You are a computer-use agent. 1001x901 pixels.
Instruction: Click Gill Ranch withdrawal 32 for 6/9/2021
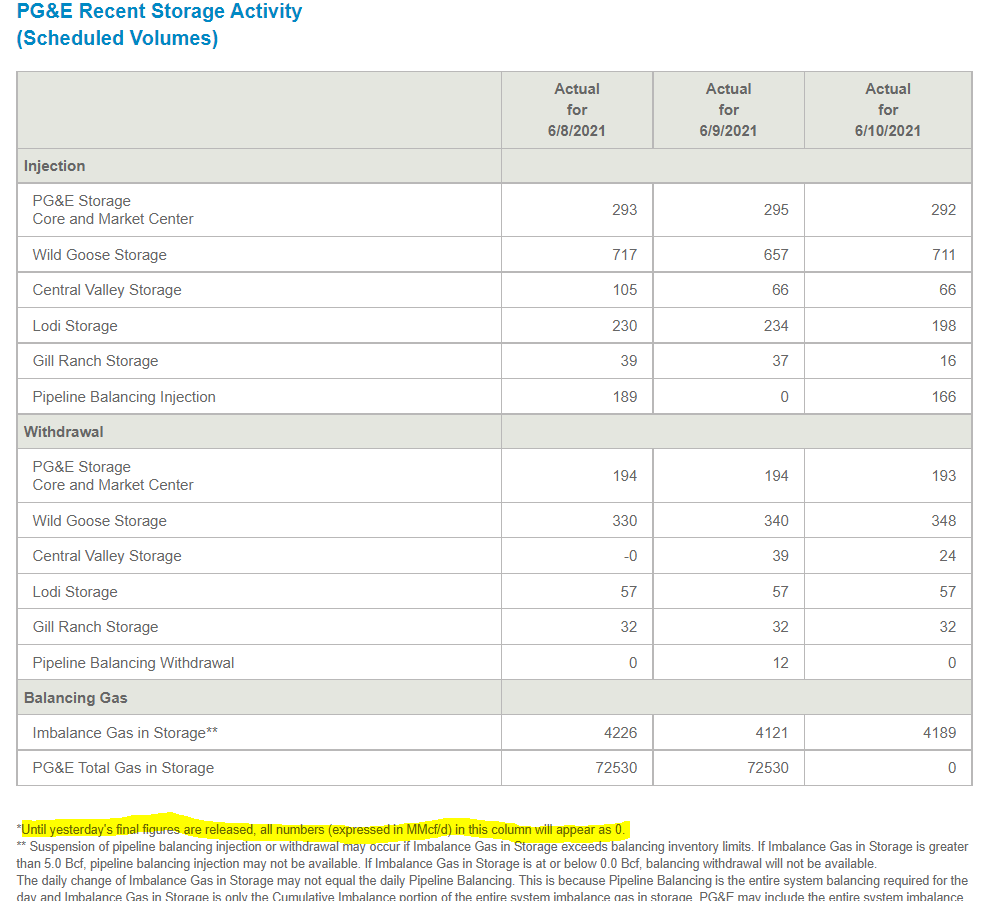point(780,627)
